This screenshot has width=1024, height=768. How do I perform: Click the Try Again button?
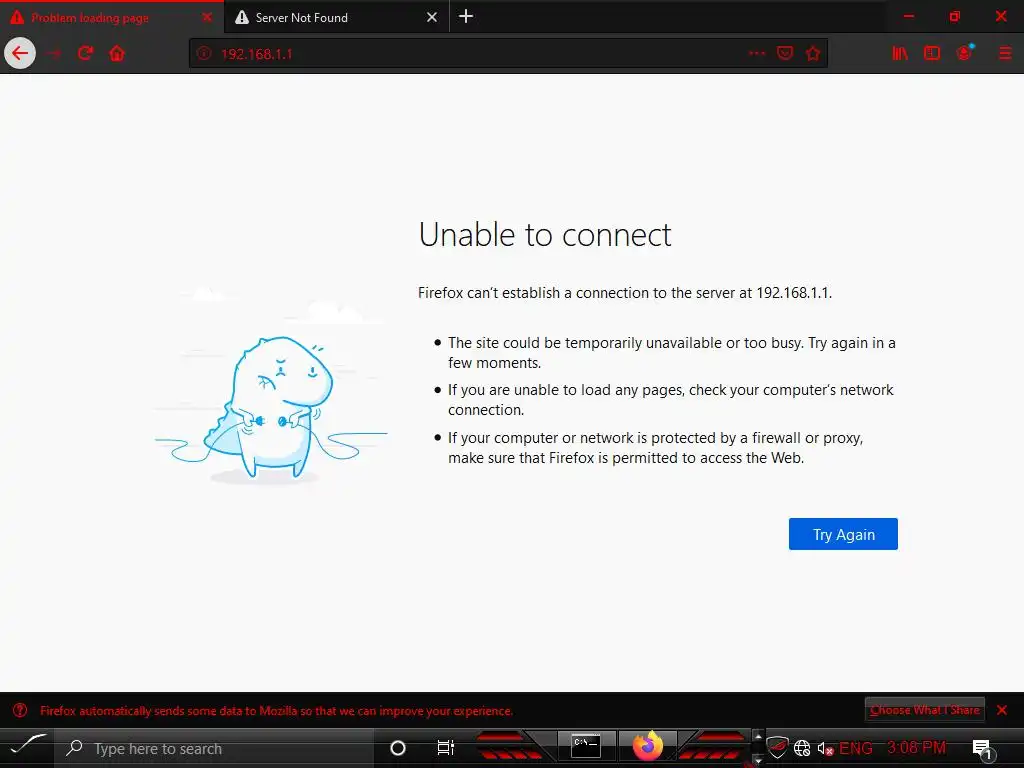tap(843, 534)
